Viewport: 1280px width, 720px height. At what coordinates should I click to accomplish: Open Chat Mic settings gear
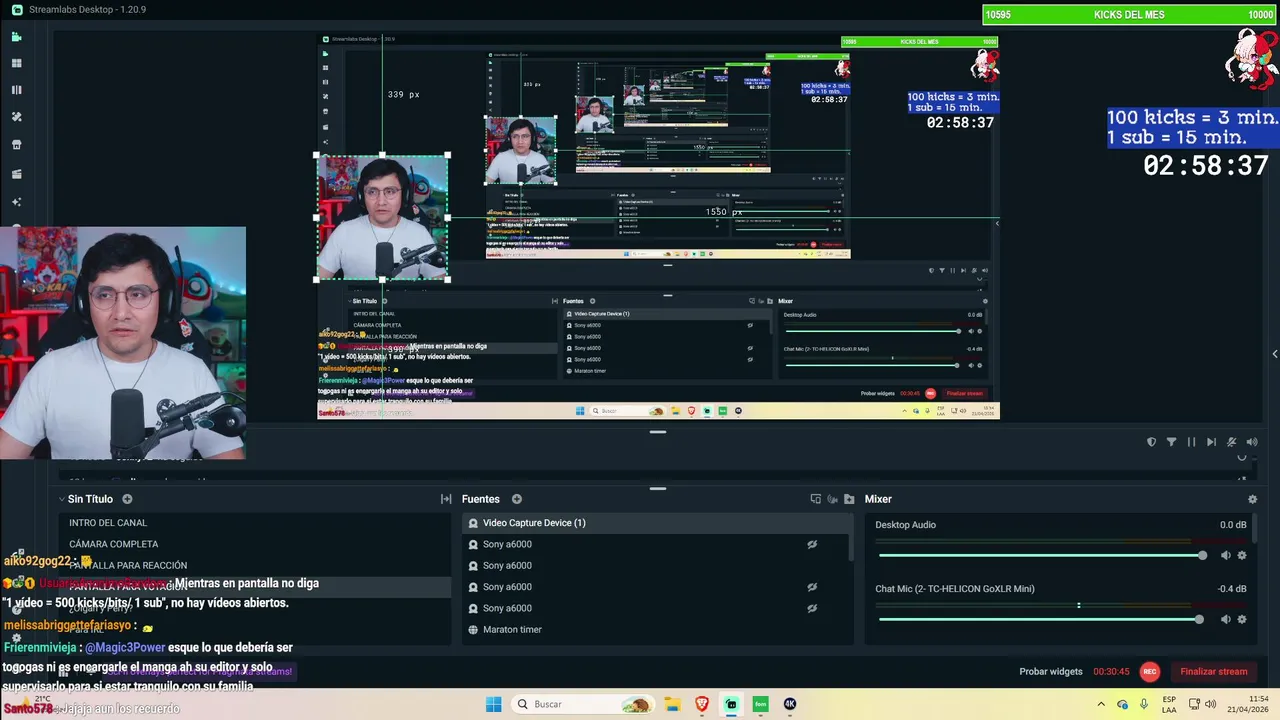click(1242, 619)
